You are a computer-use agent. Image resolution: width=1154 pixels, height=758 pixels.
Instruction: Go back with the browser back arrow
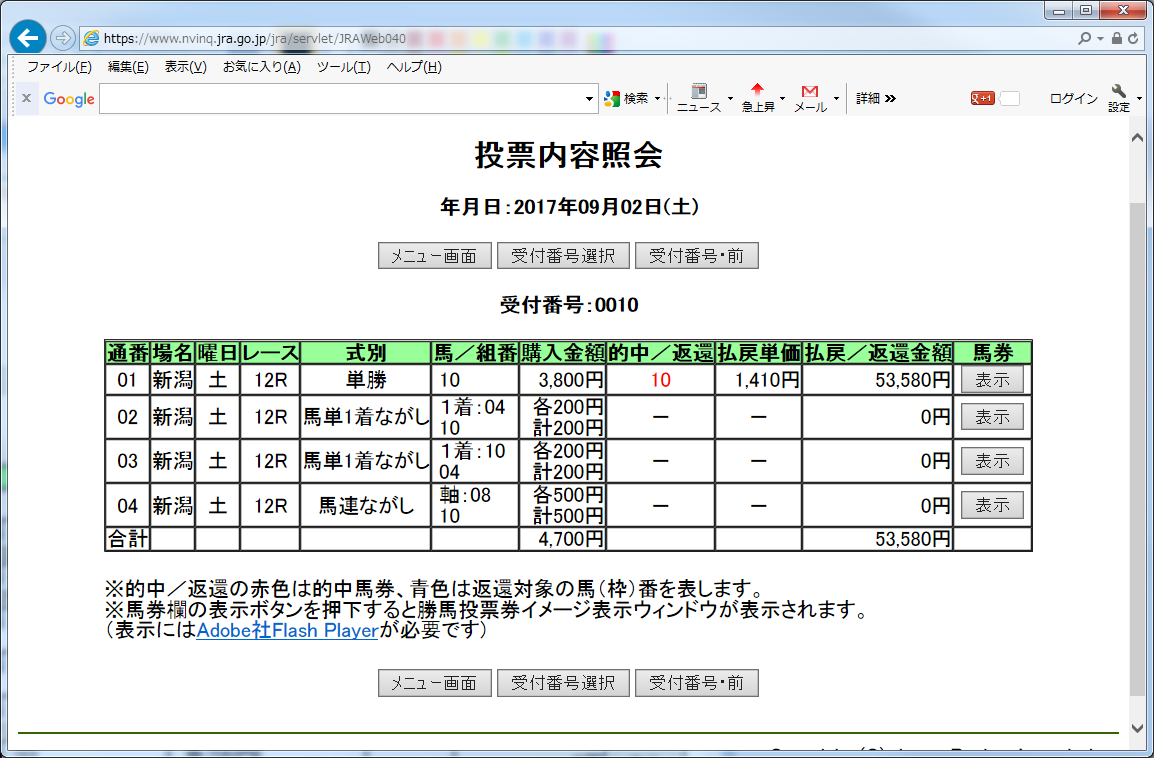[28, 38]
